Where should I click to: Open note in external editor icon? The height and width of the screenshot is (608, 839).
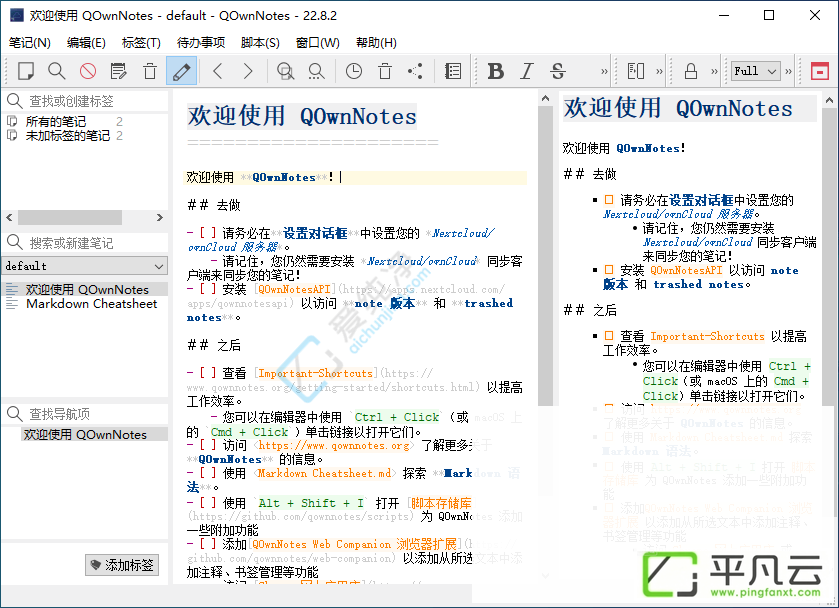[x=118, y=71]
